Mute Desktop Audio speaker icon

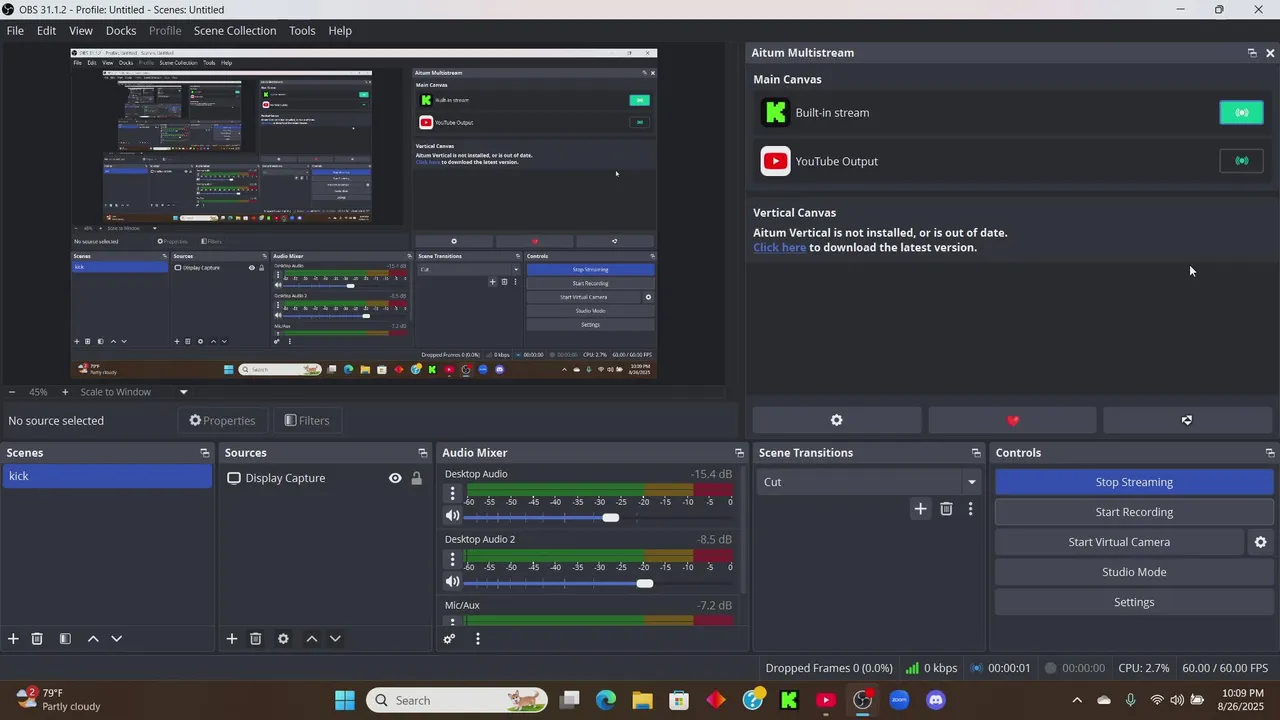coord(452,516)
